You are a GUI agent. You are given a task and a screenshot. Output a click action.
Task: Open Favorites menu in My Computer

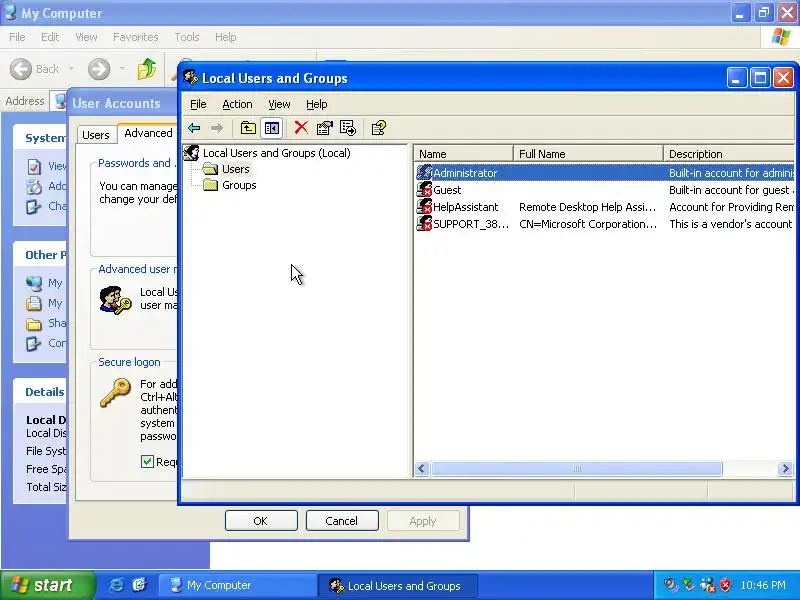pyautogui.click(x=136, y=37)
